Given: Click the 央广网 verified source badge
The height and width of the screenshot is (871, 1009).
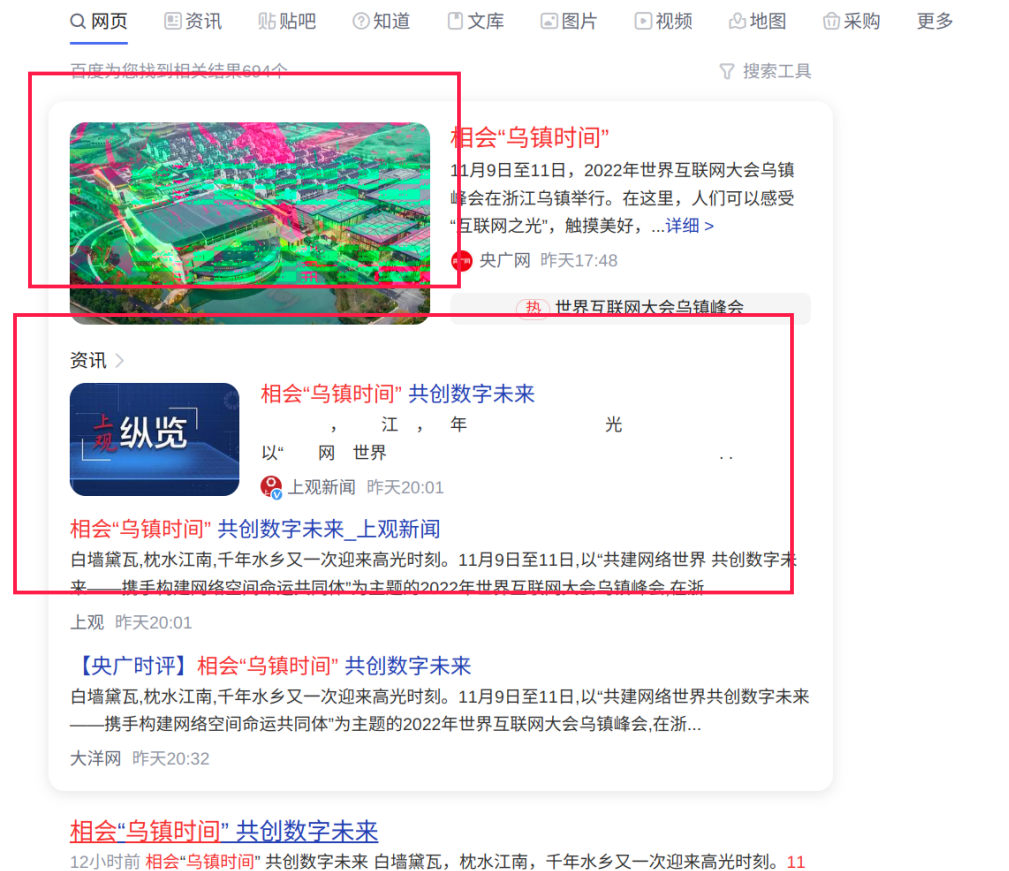Looking at the screenshot, I should coord(461,261).
